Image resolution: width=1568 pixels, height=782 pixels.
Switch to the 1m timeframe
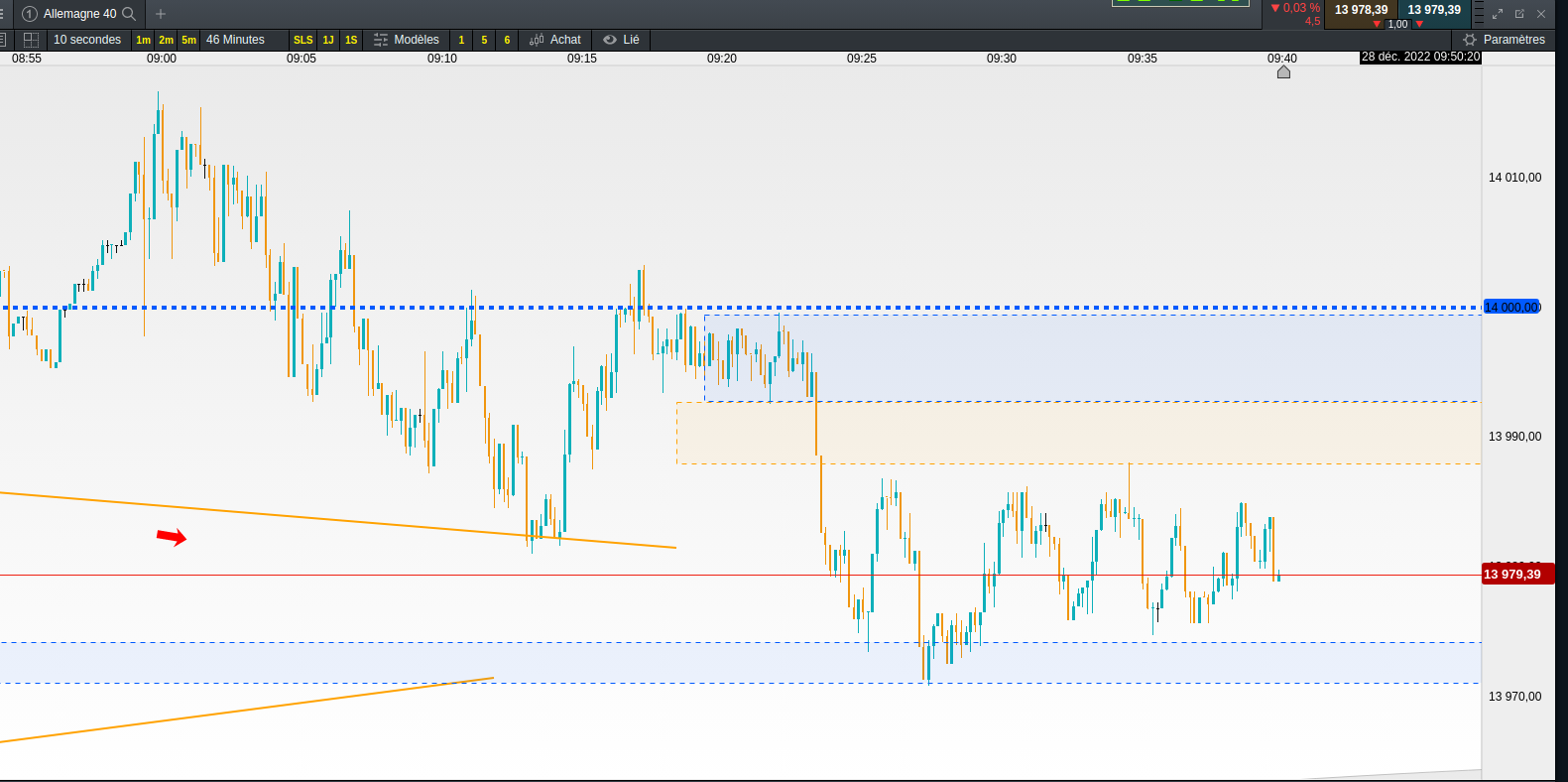point(144,40)
